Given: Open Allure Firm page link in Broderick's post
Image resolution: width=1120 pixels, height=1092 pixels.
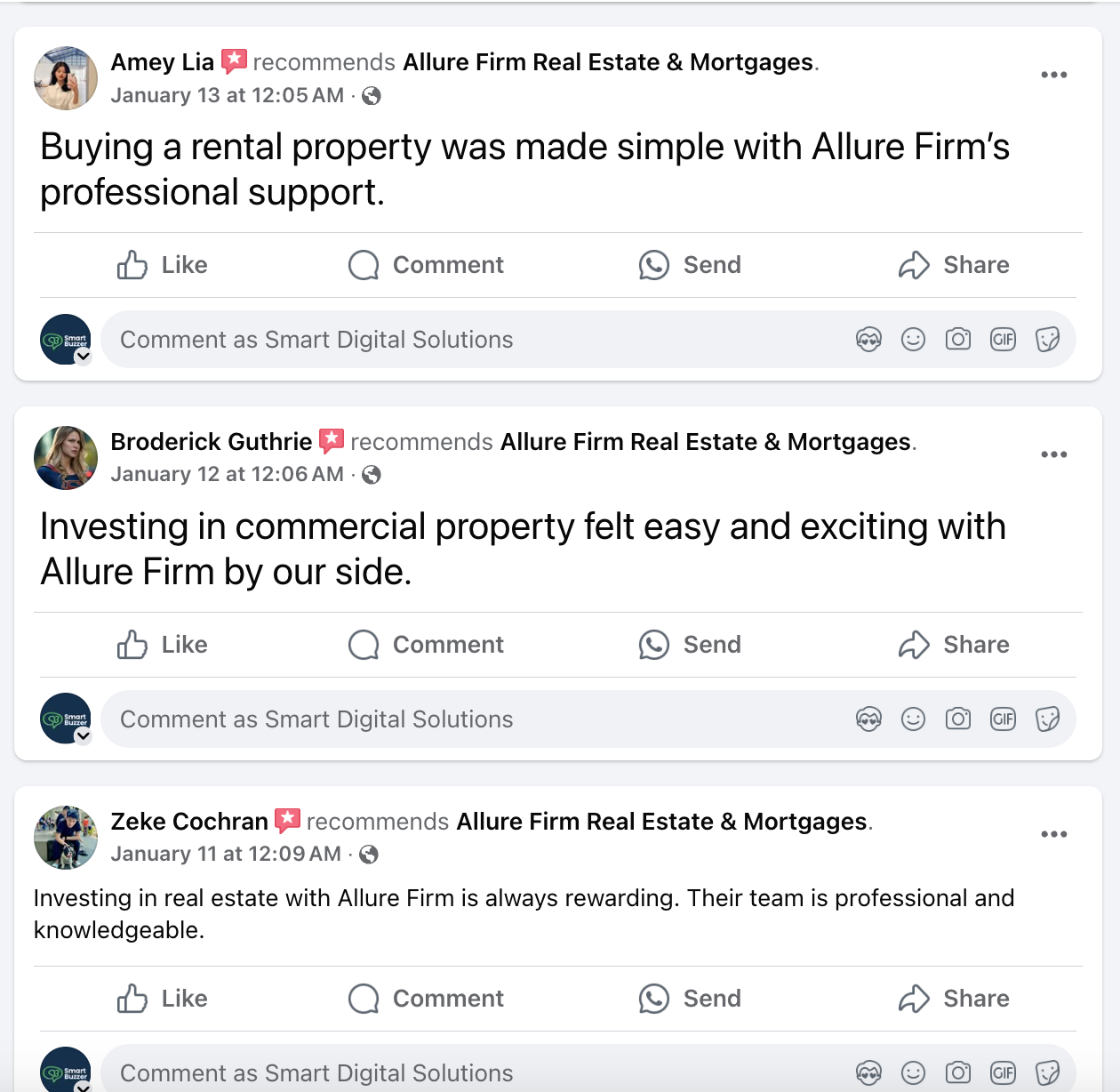Looking at the screenshot, I should pos(706,442).
